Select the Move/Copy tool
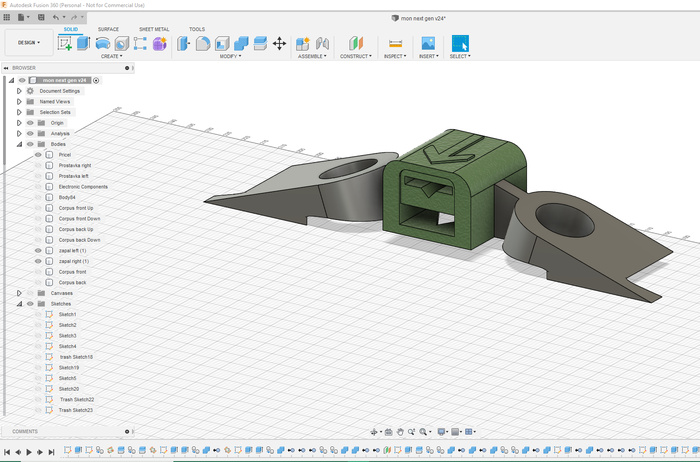This screenshot has height=462, width=700. [279, 43]
